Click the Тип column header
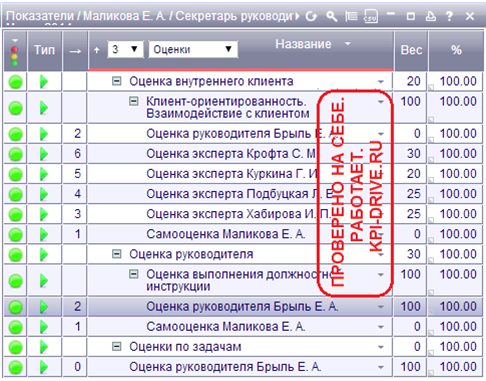486x381 pixels. [x=44, y=50]
